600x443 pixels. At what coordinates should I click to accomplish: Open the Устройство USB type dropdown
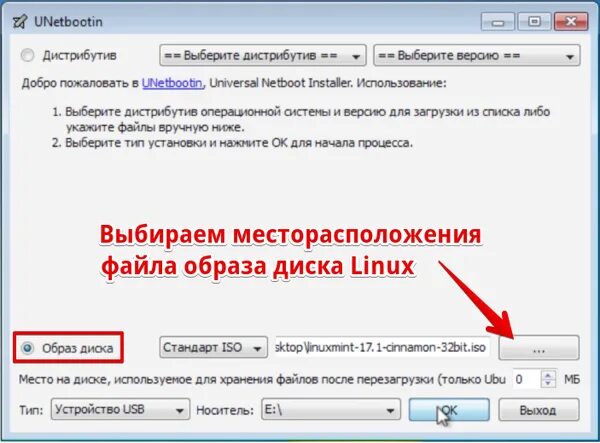(120, 410)
